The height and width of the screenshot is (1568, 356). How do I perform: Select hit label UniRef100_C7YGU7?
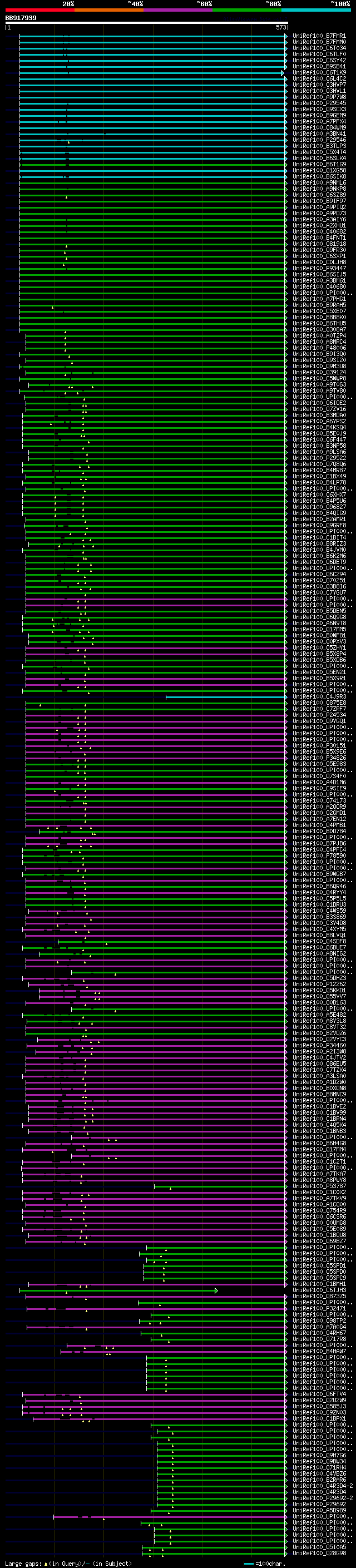[x=319, y=593]
